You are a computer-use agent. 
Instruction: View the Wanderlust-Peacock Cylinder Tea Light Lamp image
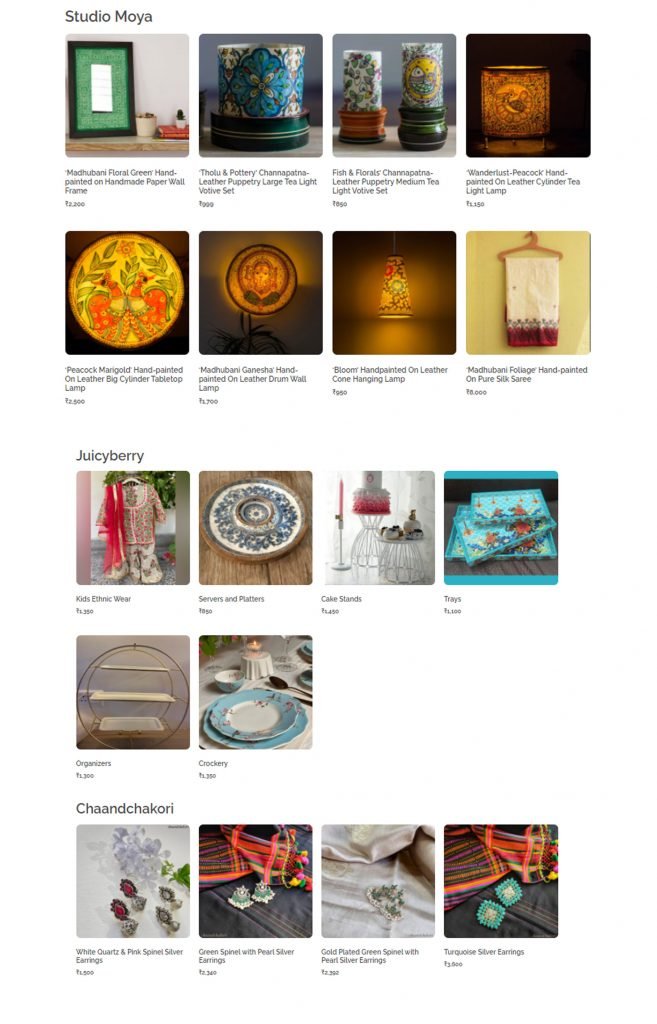pos(528,95)
